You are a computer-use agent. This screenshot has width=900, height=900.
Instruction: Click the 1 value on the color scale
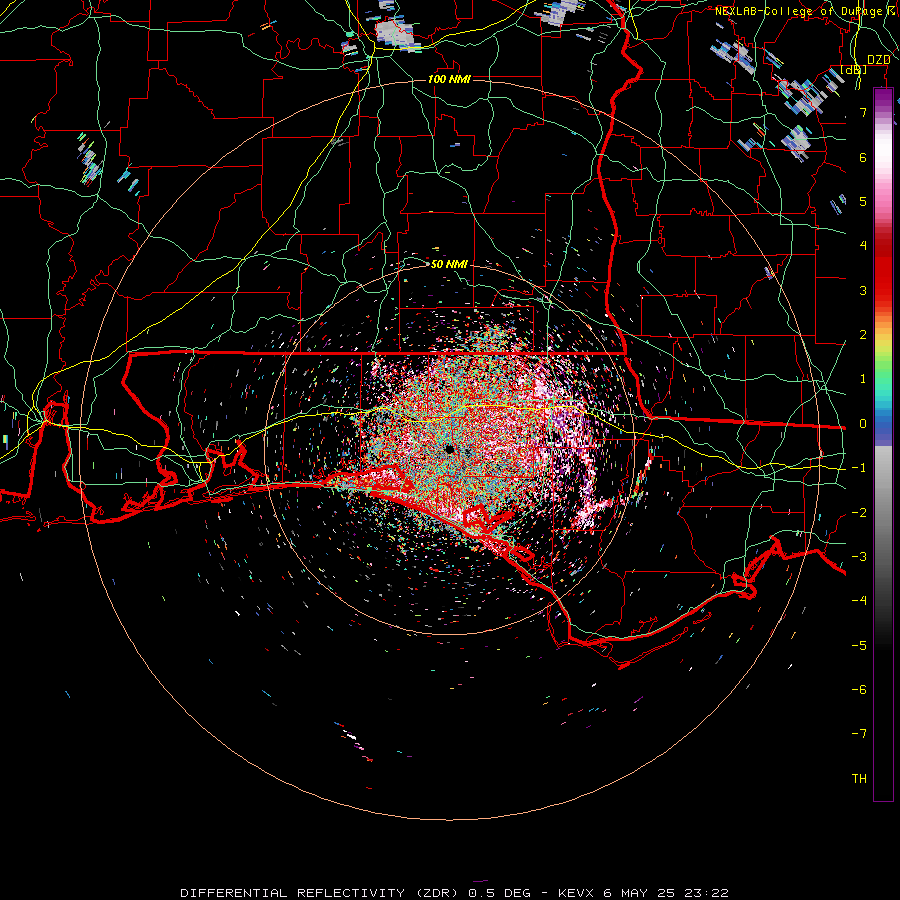[863, 379]
